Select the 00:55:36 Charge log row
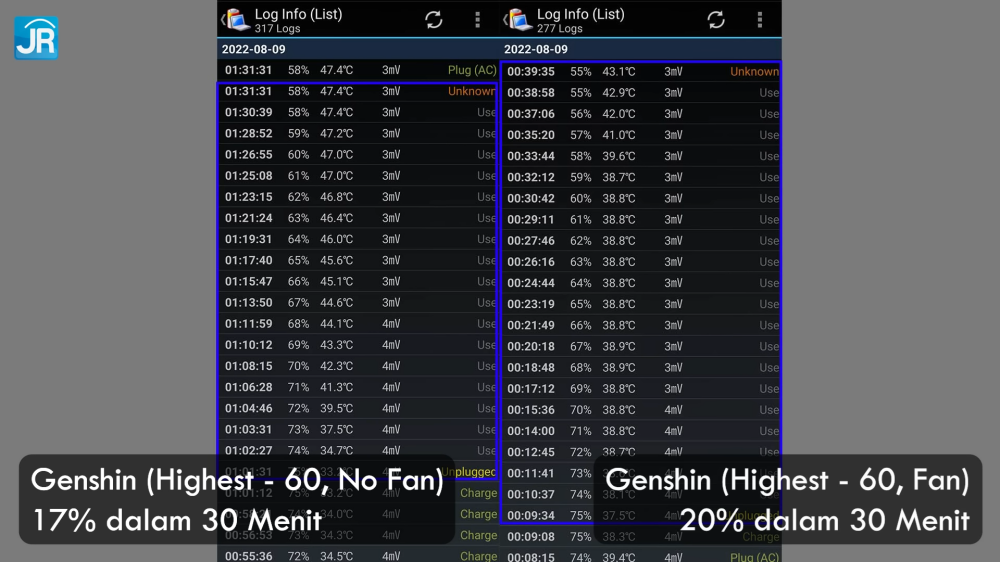The width and height of the screenshot is (1000, 562). (x=358, y=555)
